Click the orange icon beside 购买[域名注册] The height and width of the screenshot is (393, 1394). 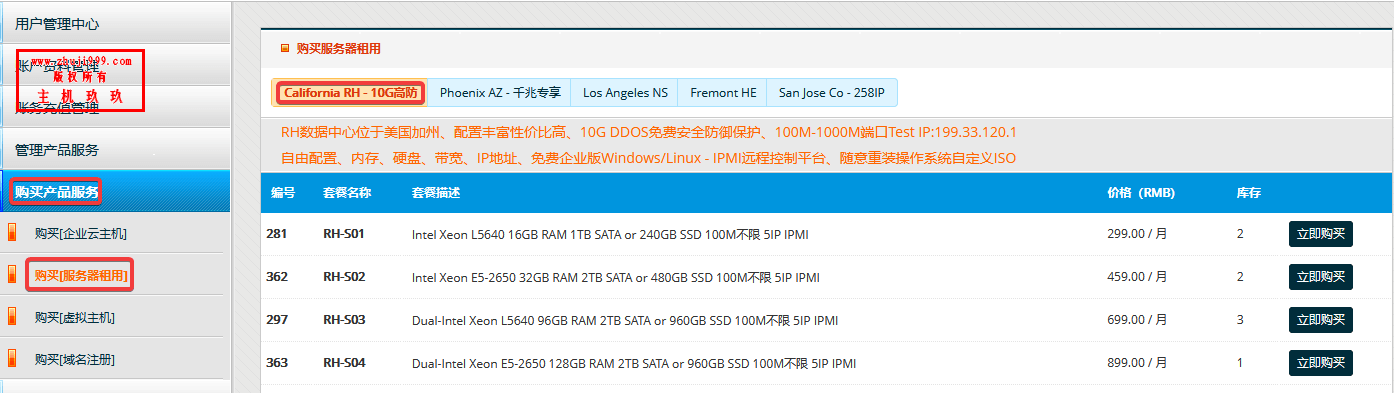point(13,359)
